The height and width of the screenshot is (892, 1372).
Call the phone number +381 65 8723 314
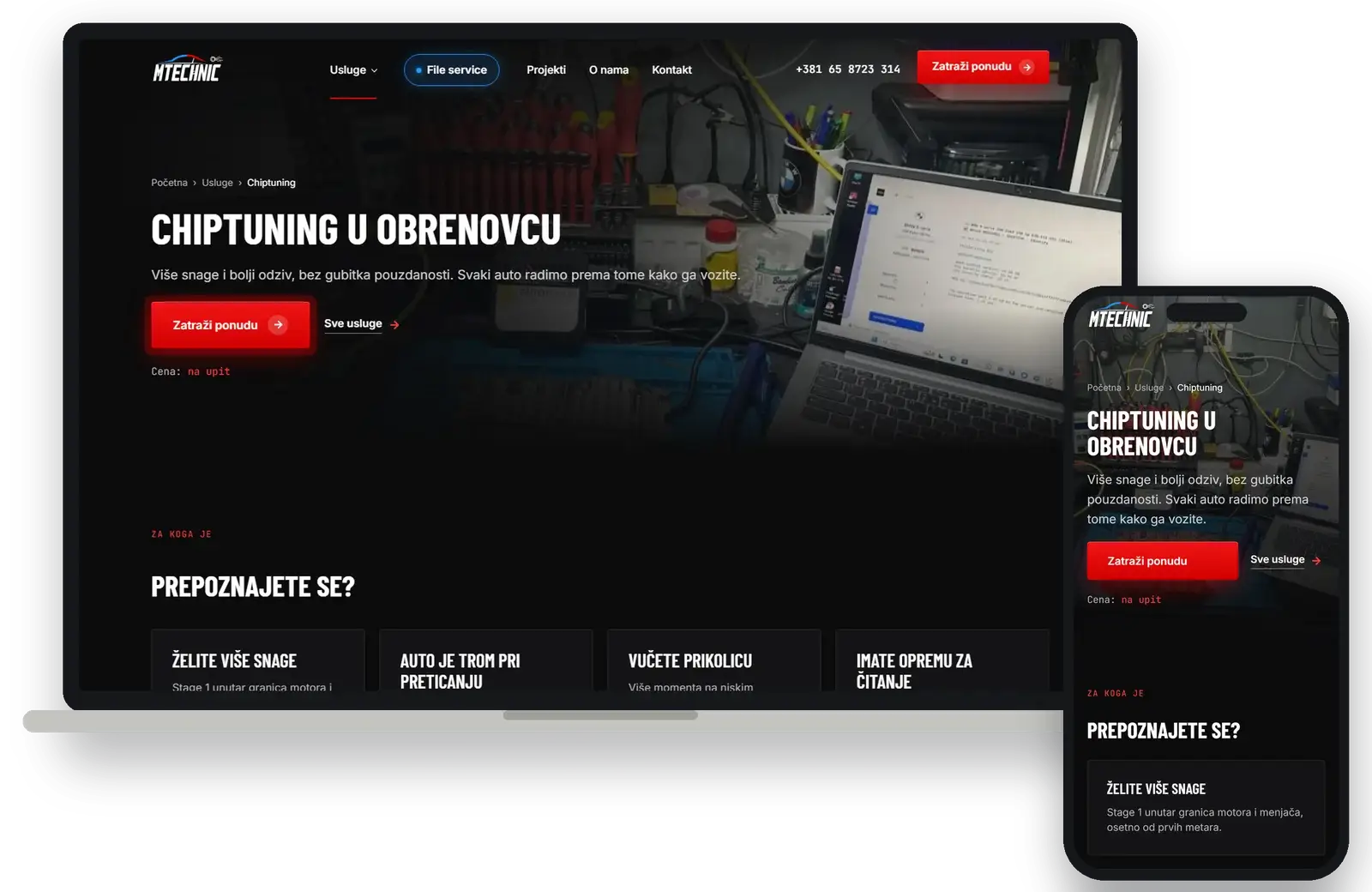pyautogui.click(x=848, y=69)
